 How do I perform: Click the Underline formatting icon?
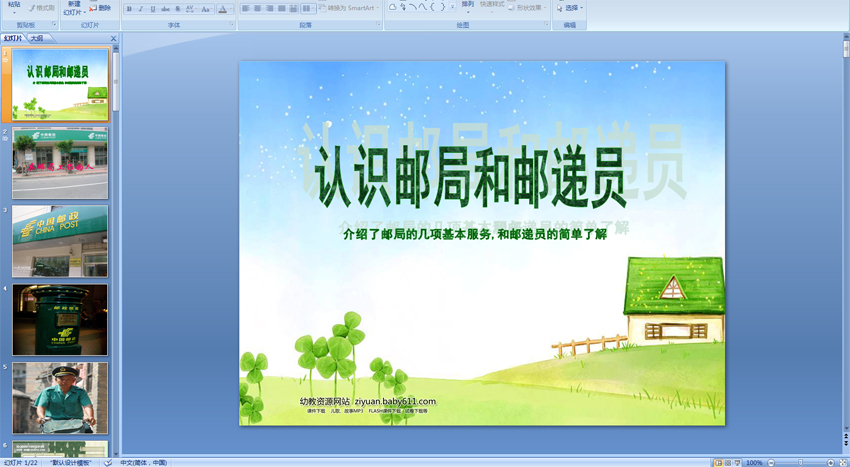tap(153, 9)
